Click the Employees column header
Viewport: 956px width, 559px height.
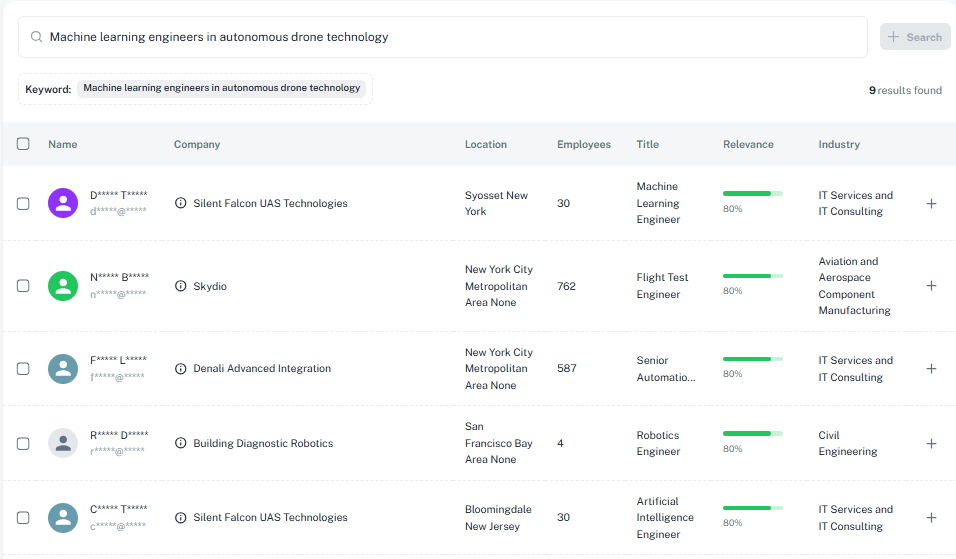tap(583, 144)
